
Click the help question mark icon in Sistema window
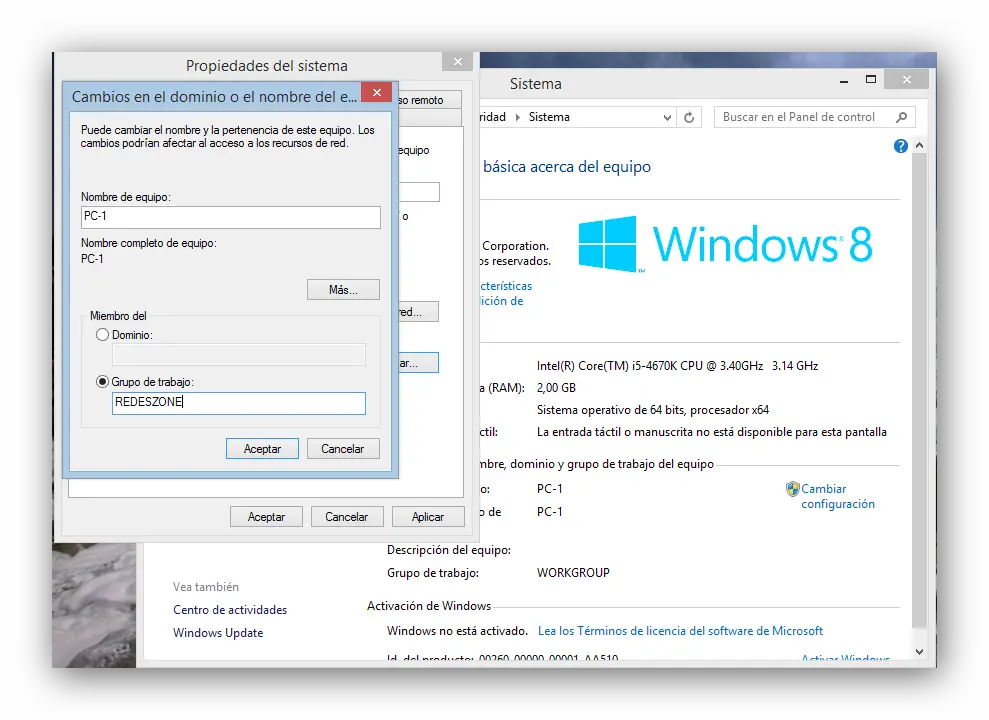tap(900, 146)
